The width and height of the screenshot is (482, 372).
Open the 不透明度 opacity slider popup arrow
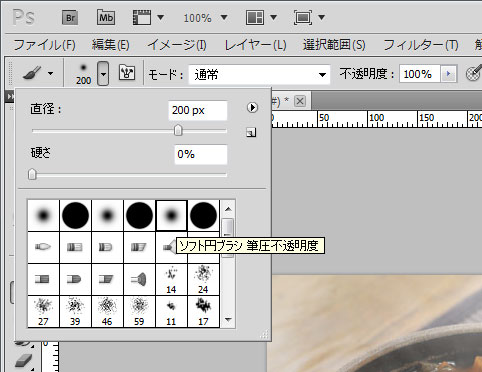point(448,74)
